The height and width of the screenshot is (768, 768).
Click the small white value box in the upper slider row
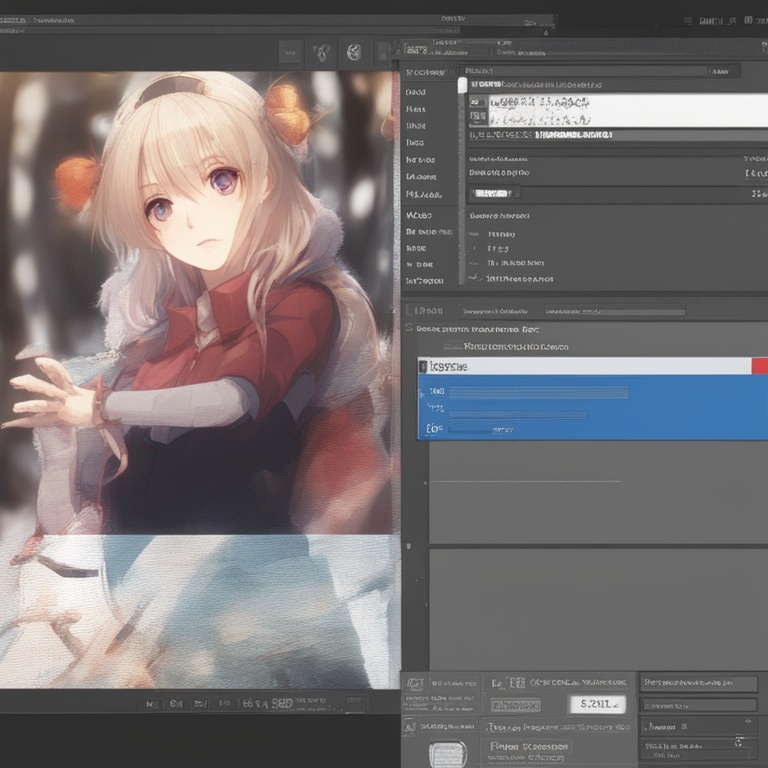(492, 193)
